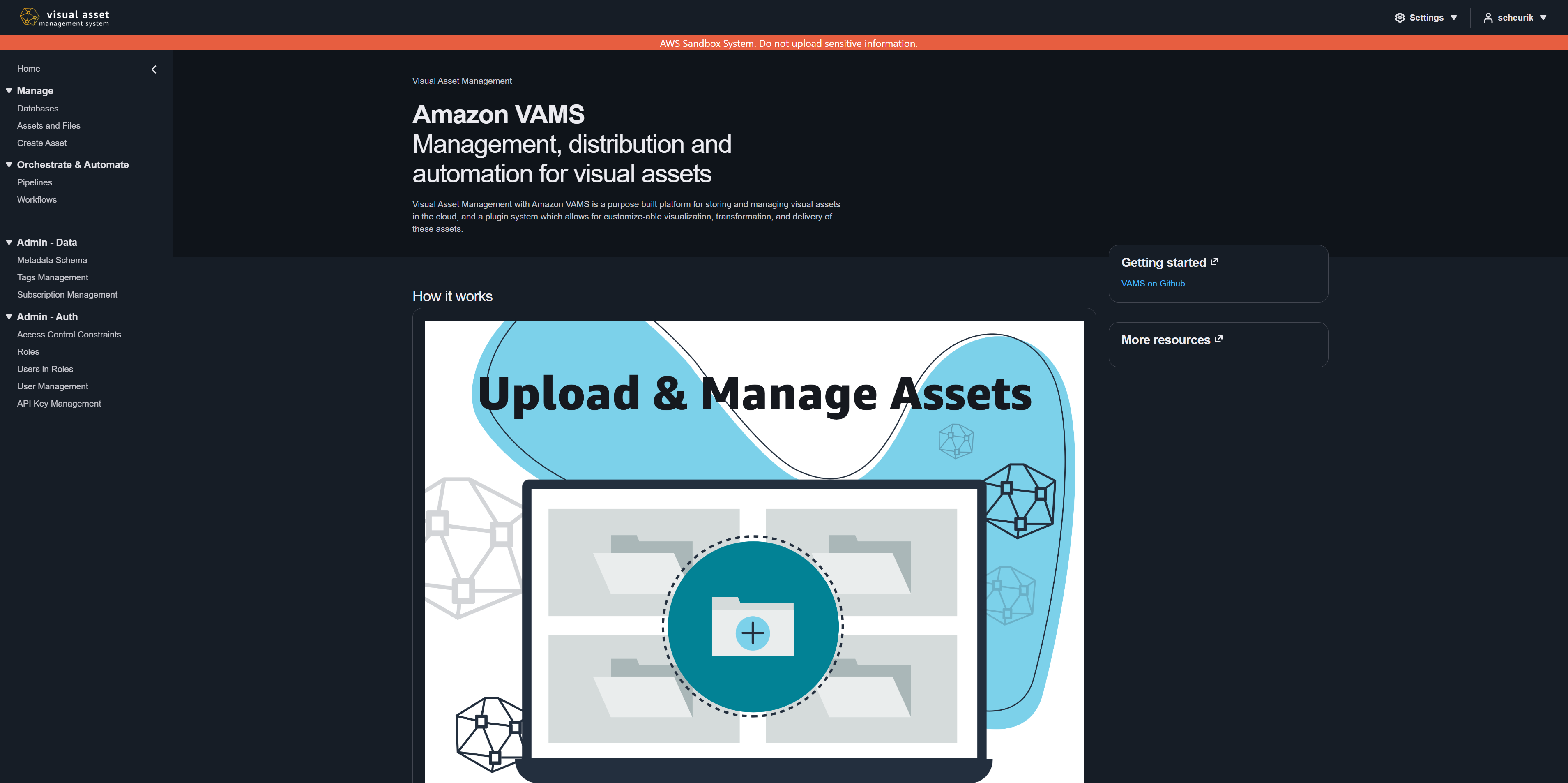Click the AWS Sandbox System warning banner
Image resolution: width=1568 pixels, height=783 pixels.
(784, 43)
